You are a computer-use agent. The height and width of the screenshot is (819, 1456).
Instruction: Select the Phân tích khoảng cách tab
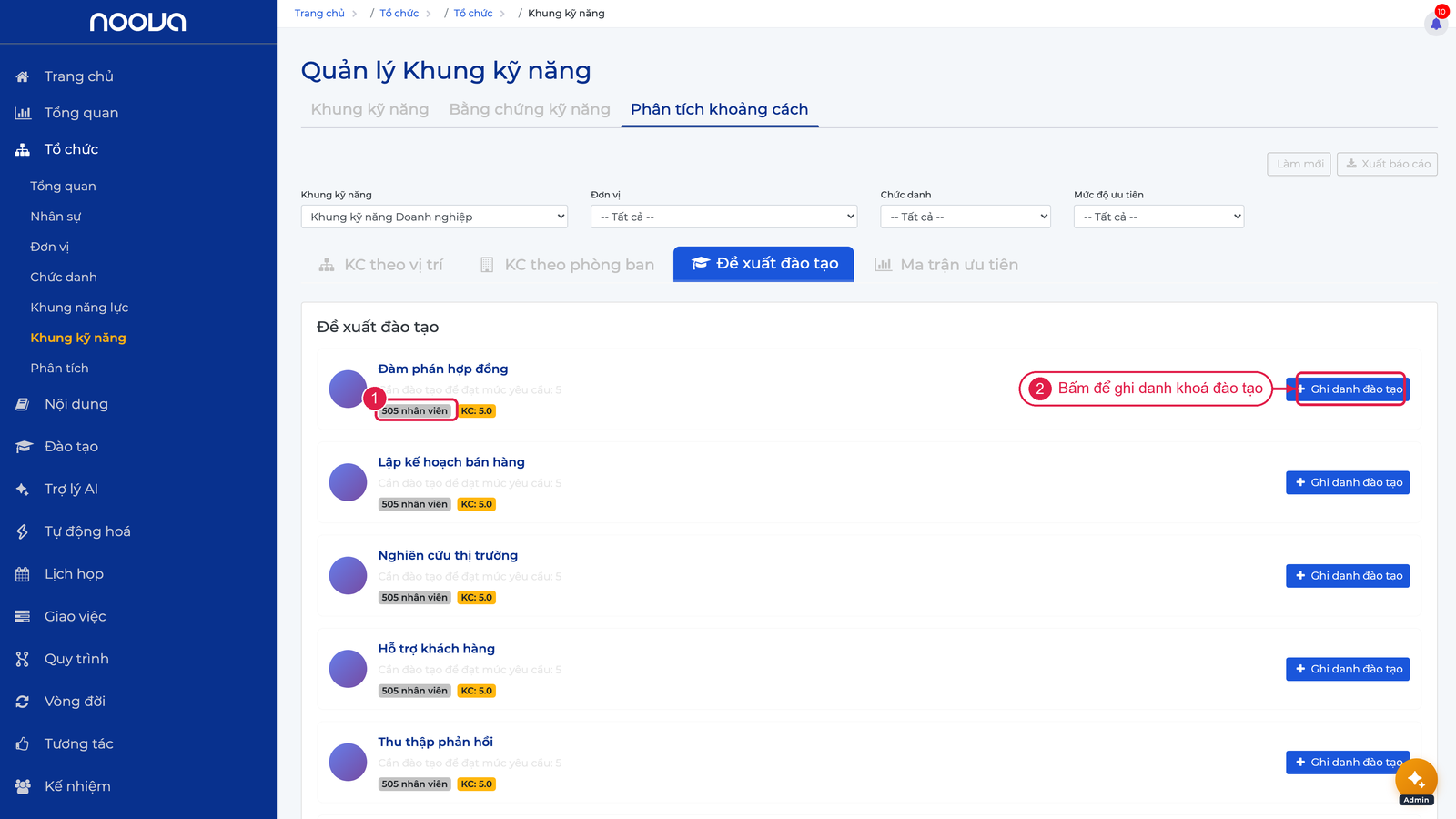coord(720,109)
